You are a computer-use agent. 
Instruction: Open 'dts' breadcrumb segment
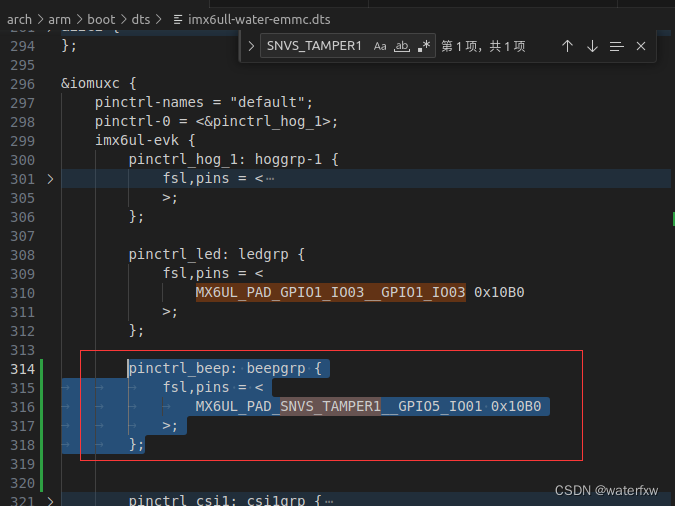tap(141, 20)
